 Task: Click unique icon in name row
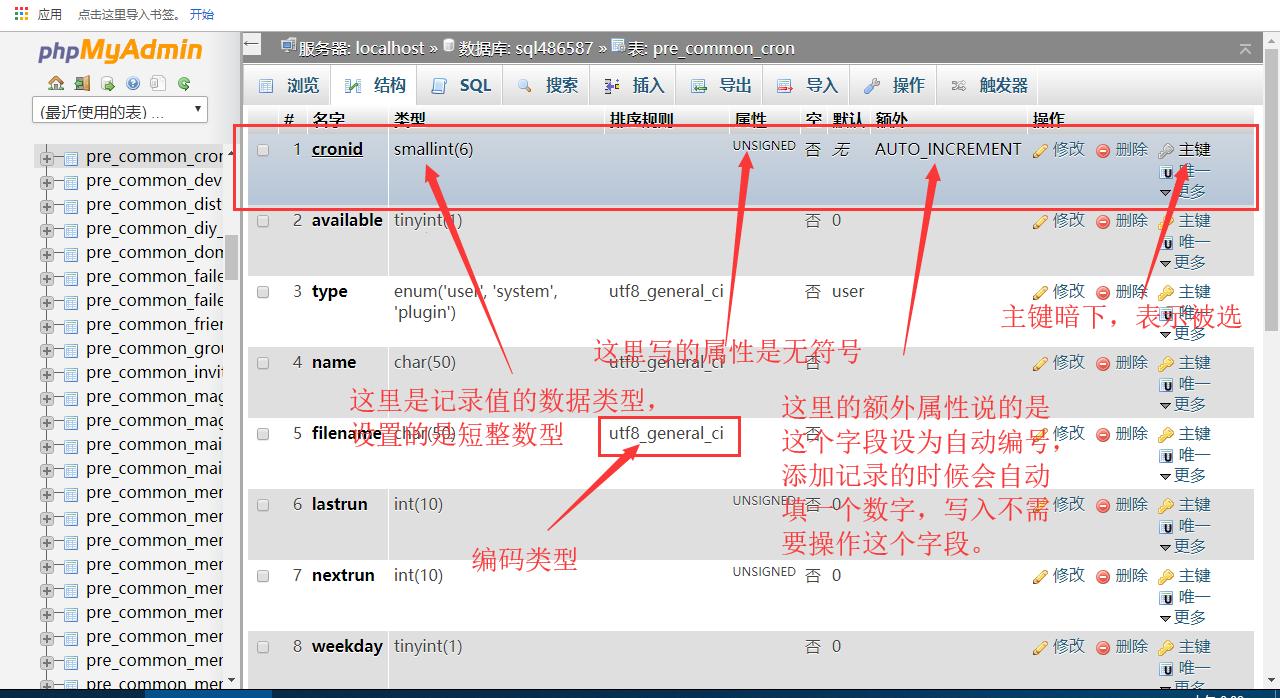[1166, 384]
